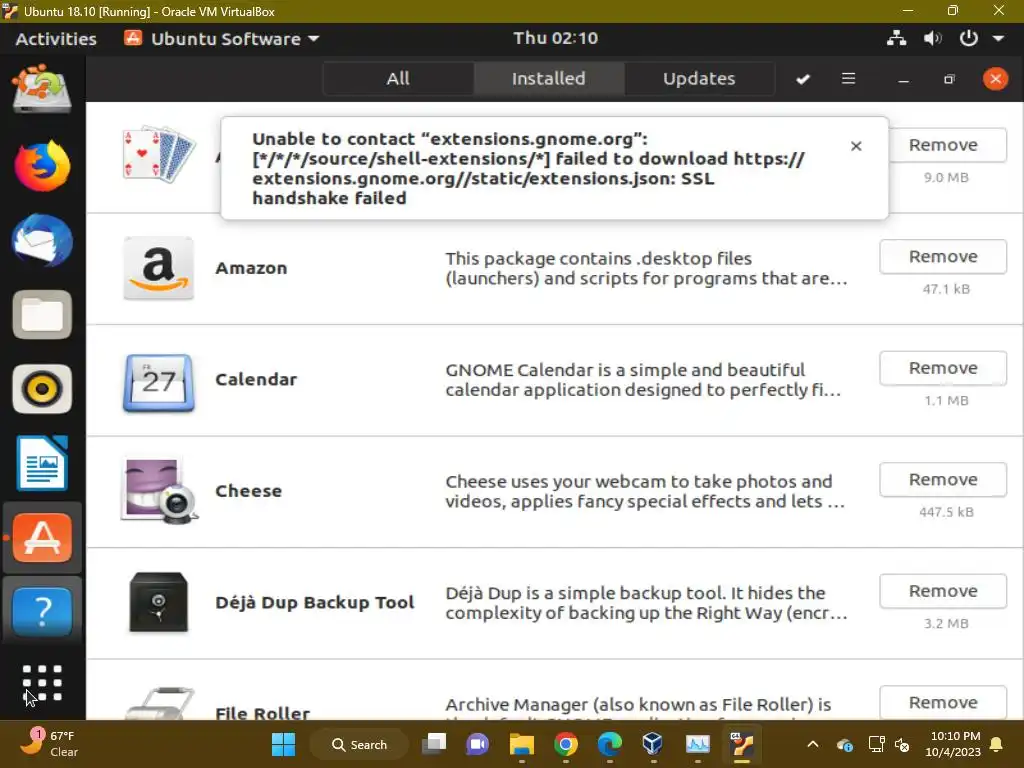
Task: Click the Calendar app icon
Action: [x=158, y=383]
